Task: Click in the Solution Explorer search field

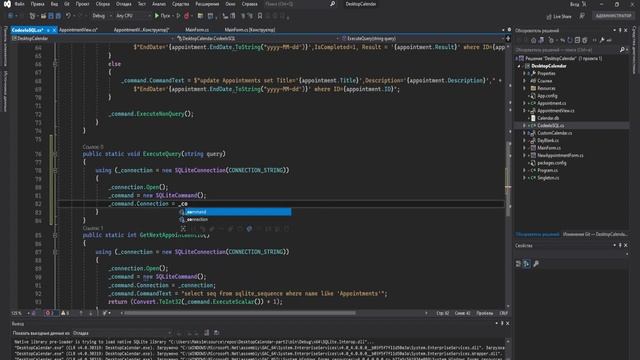Action: 567,50
